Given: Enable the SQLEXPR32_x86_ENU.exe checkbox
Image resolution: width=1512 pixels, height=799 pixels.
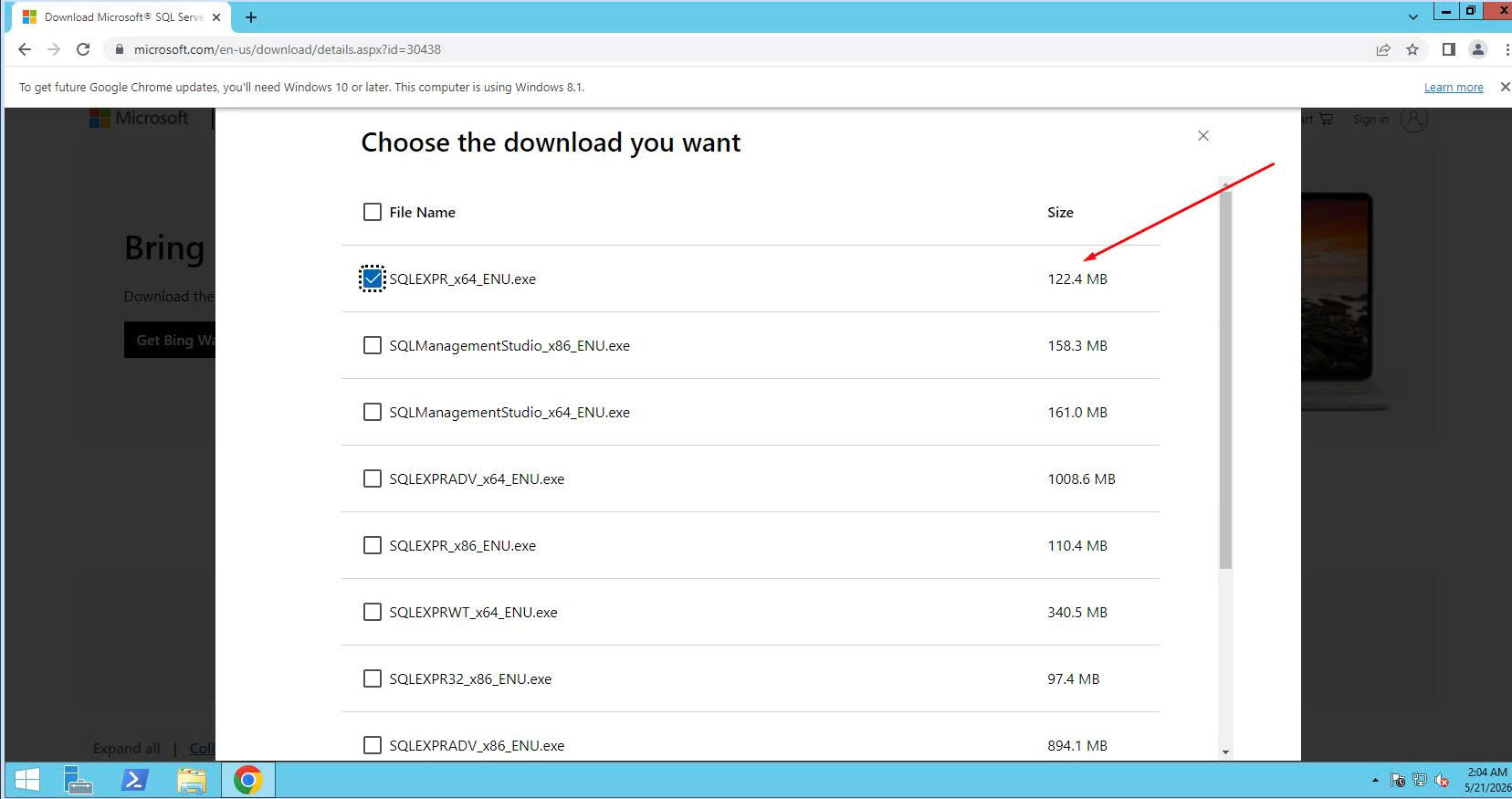Looking at the screenshot, I should click(x=373, y=678).
